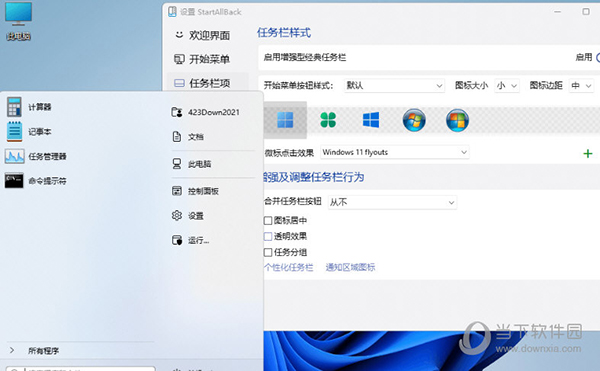Screen dimensions: 600x371
Task: Expand 所有程序 in the start menu
Action: (43, 350)
